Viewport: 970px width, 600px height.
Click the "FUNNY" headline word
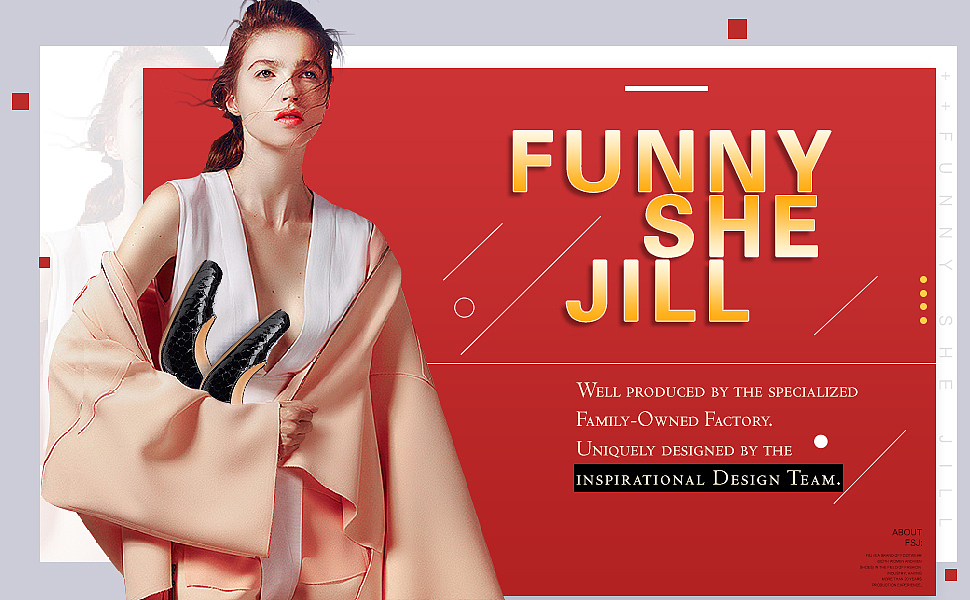(x=671, y=161)
